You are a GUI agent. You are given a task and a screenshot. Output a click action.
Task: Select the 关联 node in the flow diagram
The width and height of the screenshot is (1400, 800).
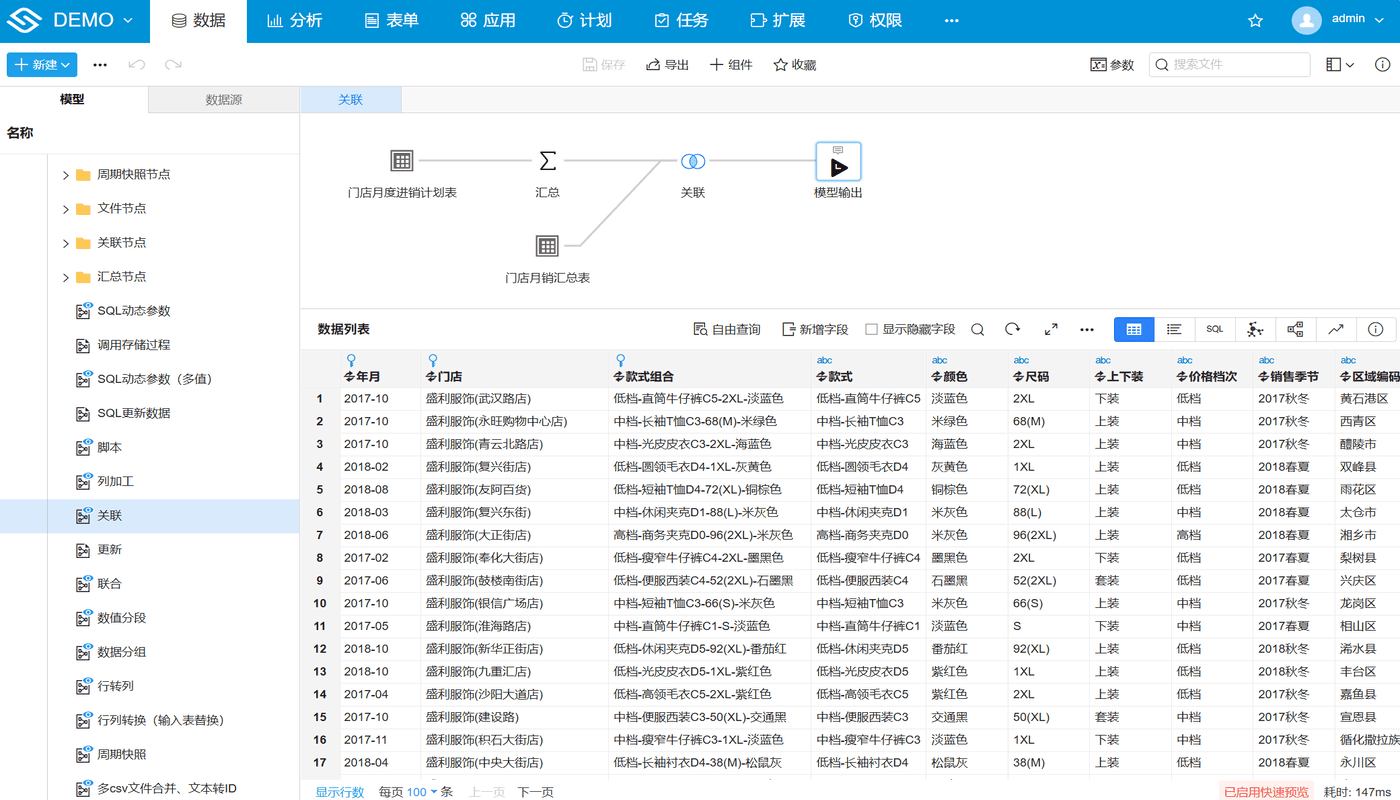(x=693, y=160)
